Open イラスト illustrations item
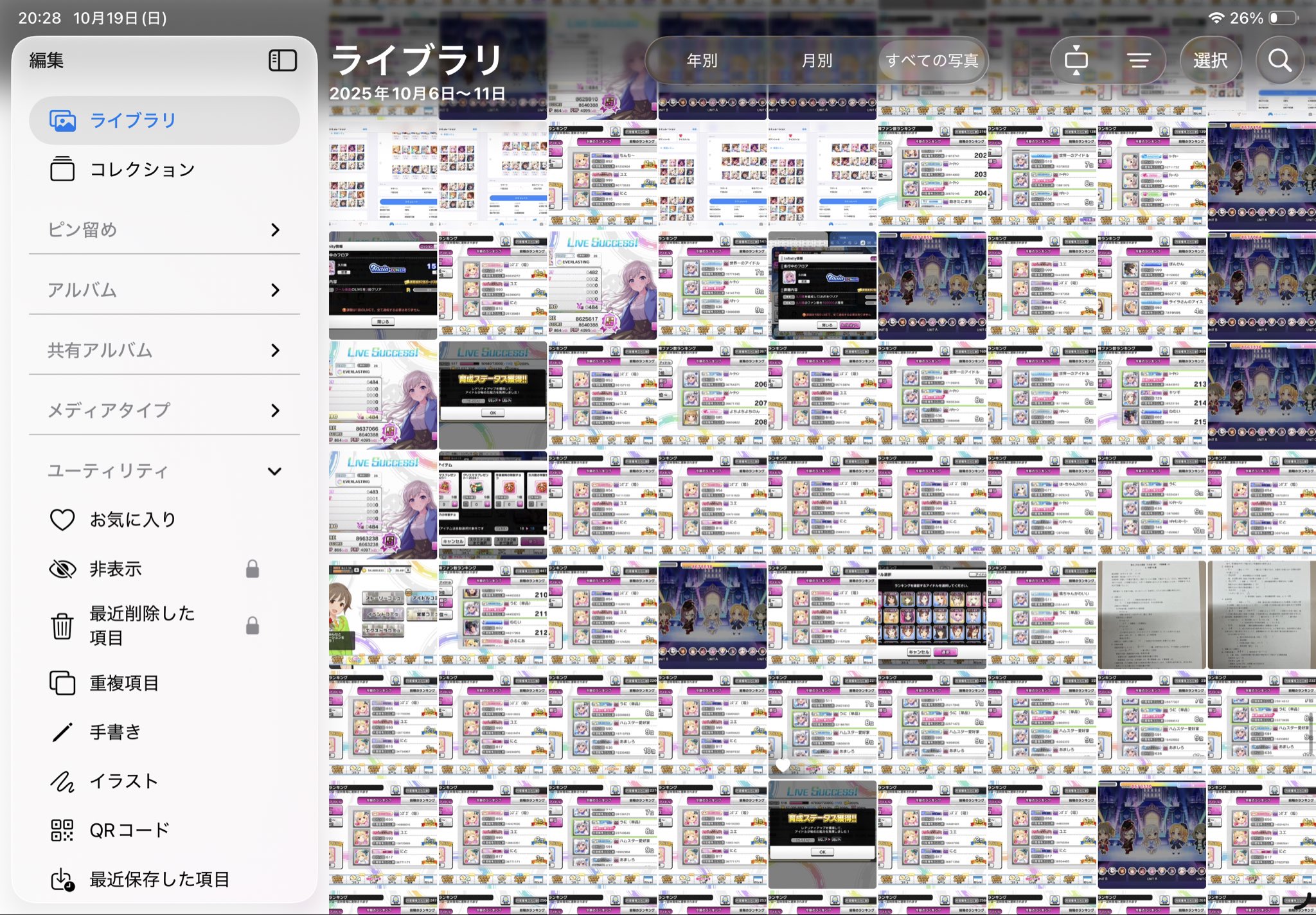This screenshot has width=1316, height=915. tap(123, 781)
